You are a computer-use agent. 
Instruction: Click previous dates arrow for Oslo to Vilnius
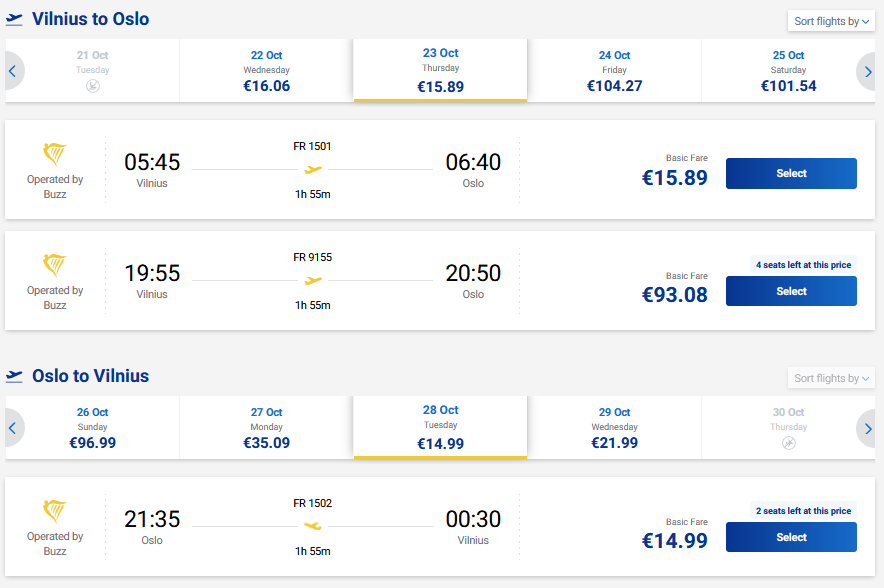tap(13, 428)
